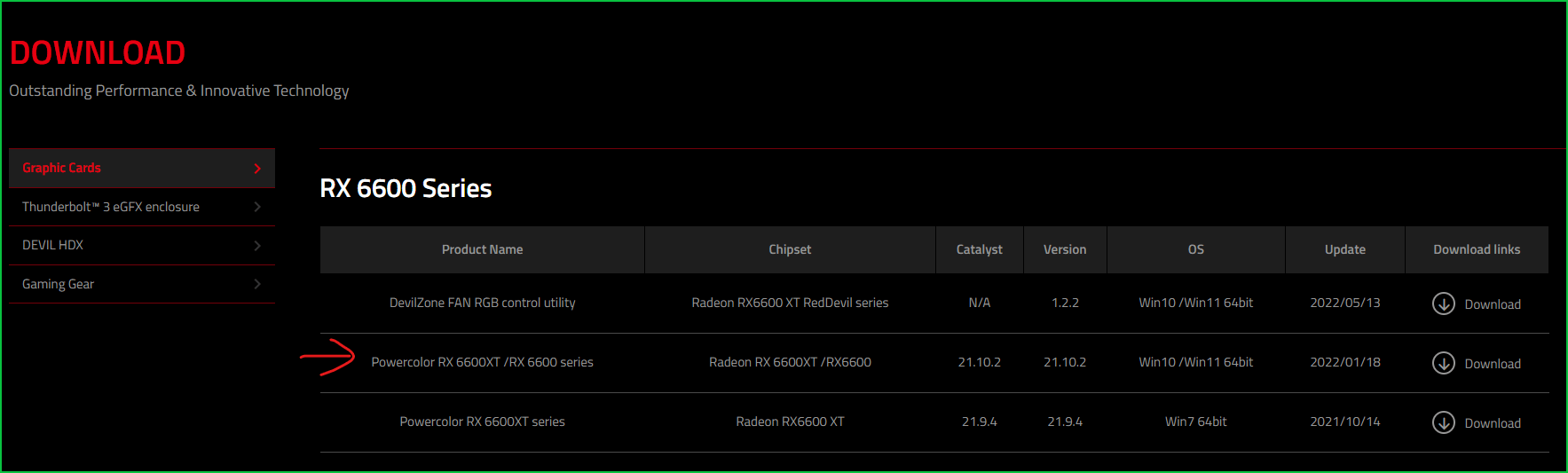Click Win10 /Win11 64bit in DevilZone row
Viewport: 1568px width, 473px height.
click(x=1196, y=303)
